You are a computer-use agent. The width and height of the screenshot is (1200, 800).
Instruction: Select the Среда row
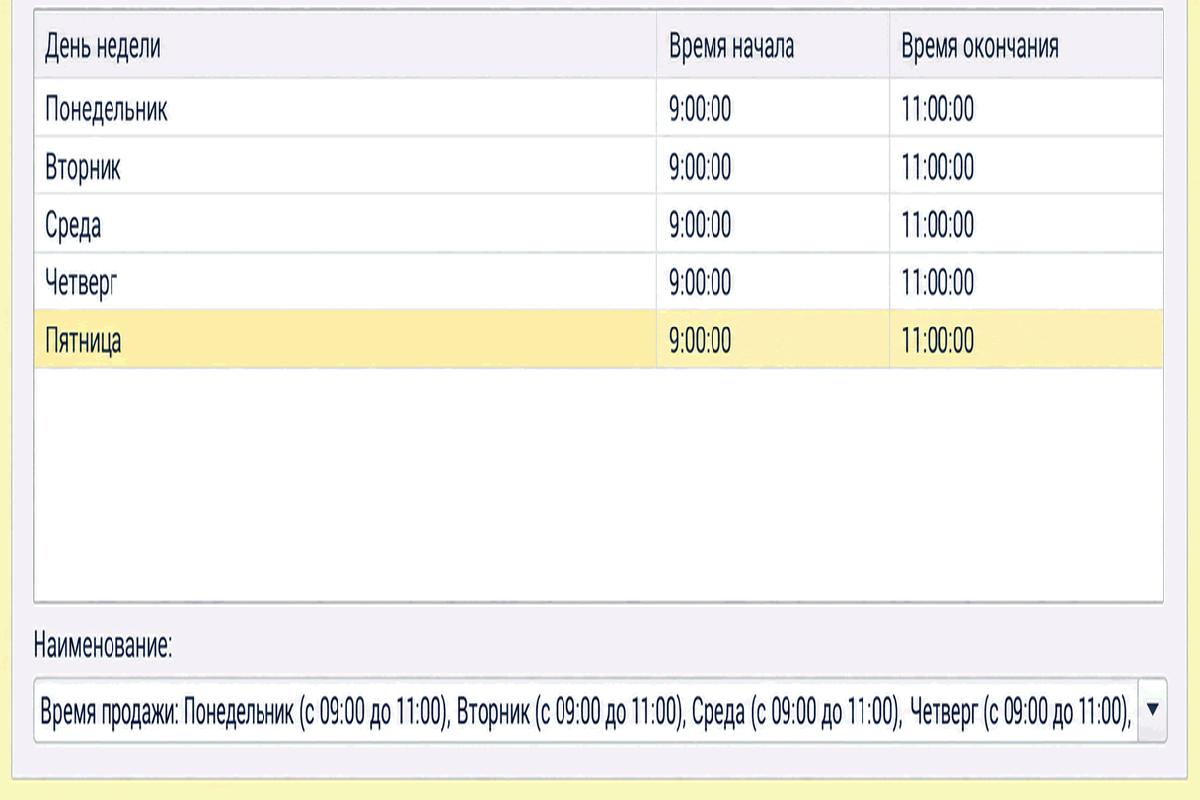(x=598, y=224)
